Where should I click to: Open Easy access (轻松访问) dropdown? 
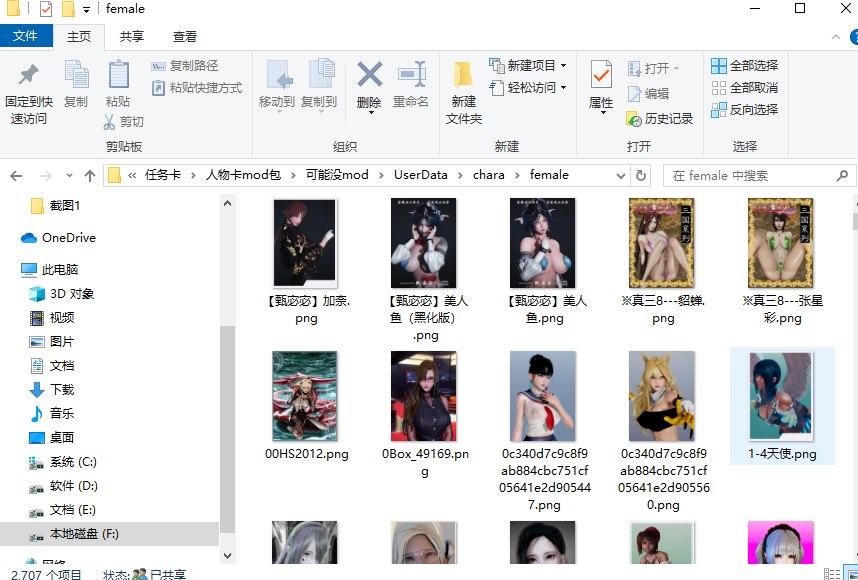(528, 88)
